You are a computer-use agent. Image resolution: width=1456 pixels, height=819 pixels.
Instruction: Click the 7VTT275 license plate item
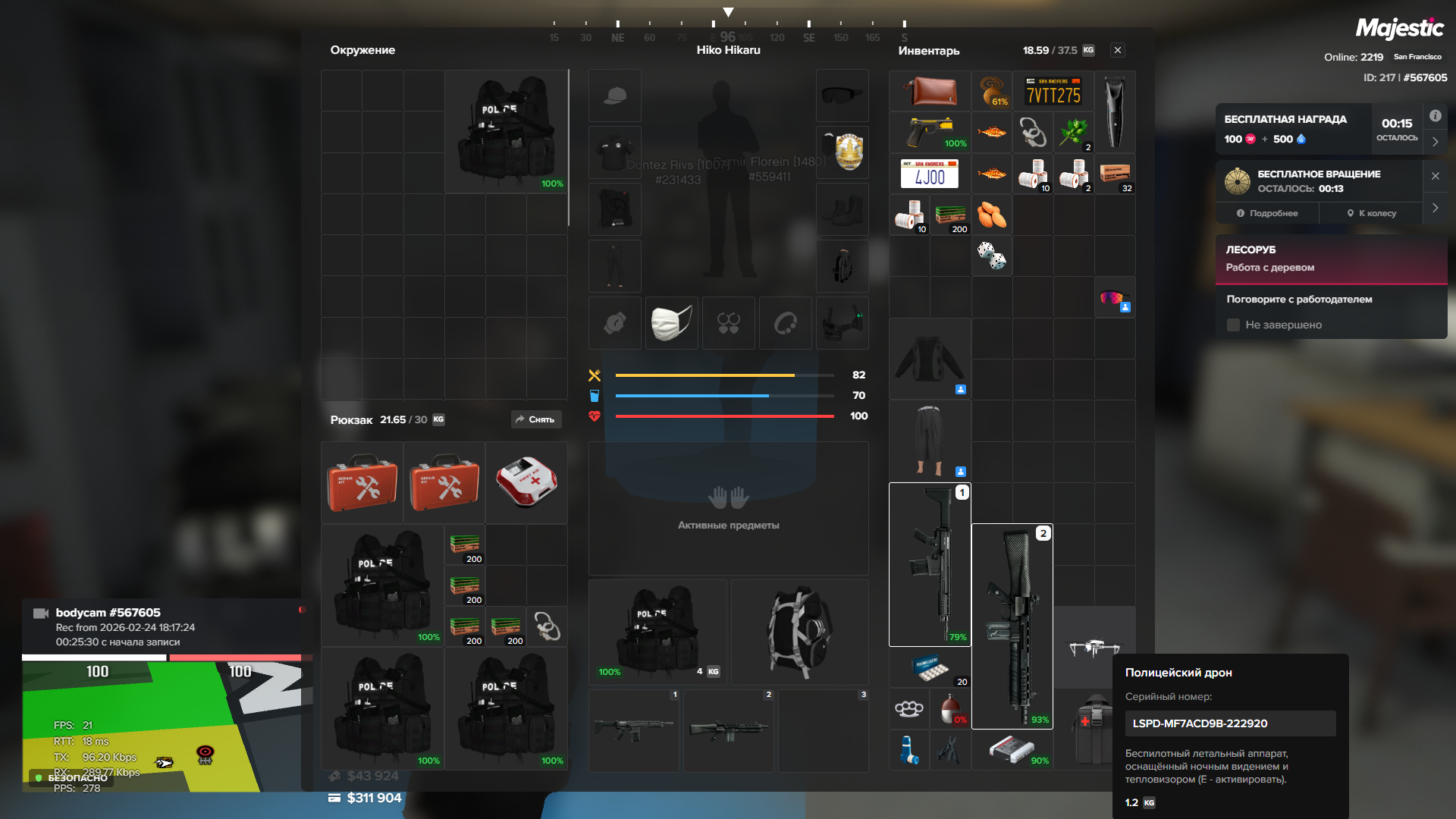pyautogui.click(x=1053, y=91)
